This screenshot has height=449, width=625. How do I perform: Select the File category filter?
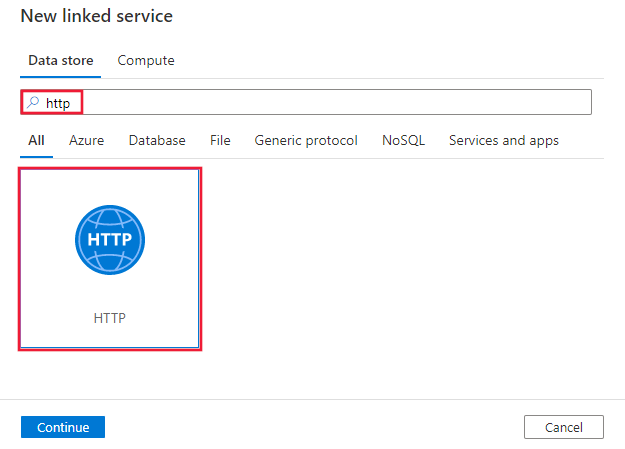[220, 141]
